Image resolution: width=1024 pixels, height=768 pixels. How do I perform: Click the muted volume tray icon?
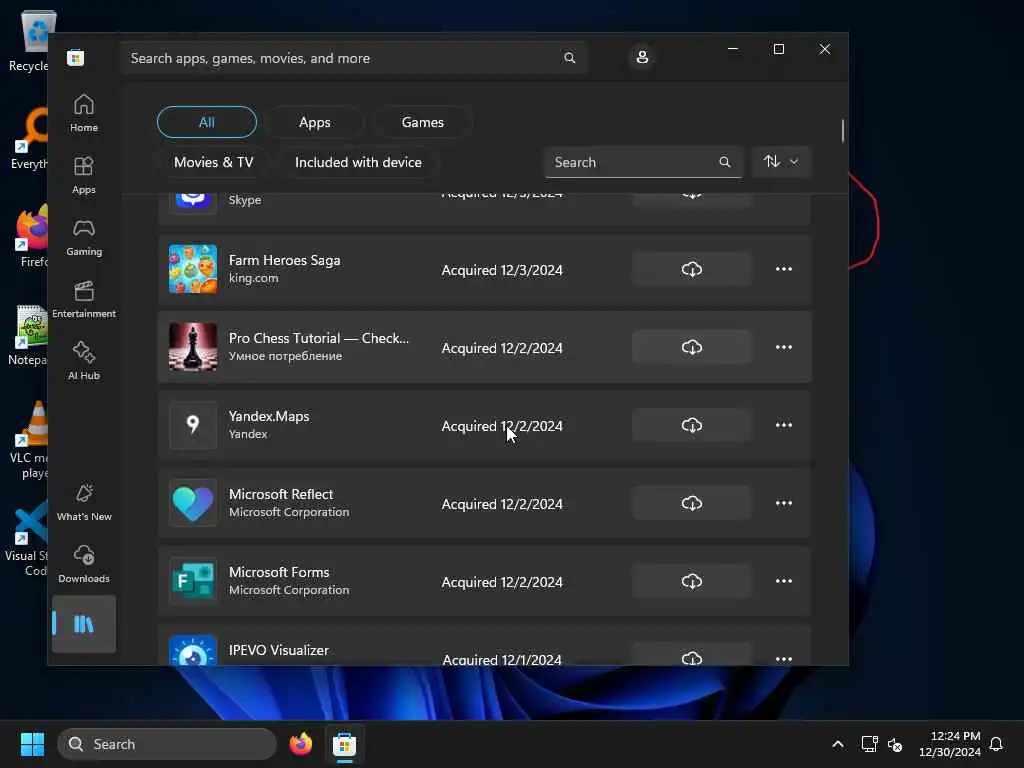pyautogui.click(x=895, y=744)
